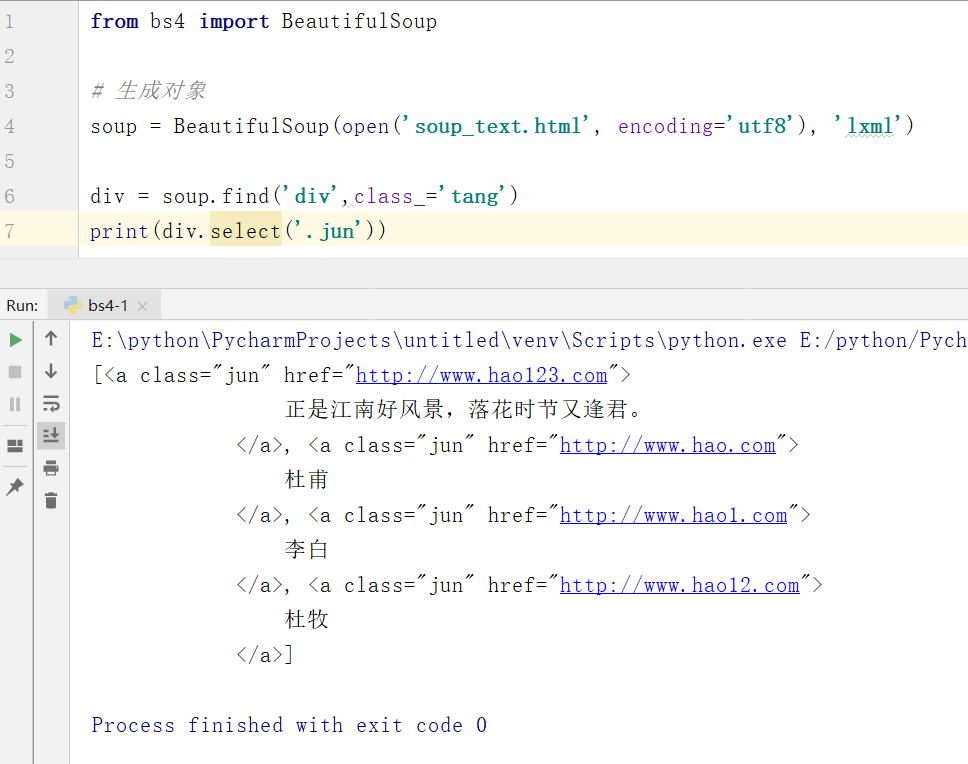The height and width of the screenshot is (764, 968).
Task: Click the output text '杜甫'
Action: click(x=306, y=480)
